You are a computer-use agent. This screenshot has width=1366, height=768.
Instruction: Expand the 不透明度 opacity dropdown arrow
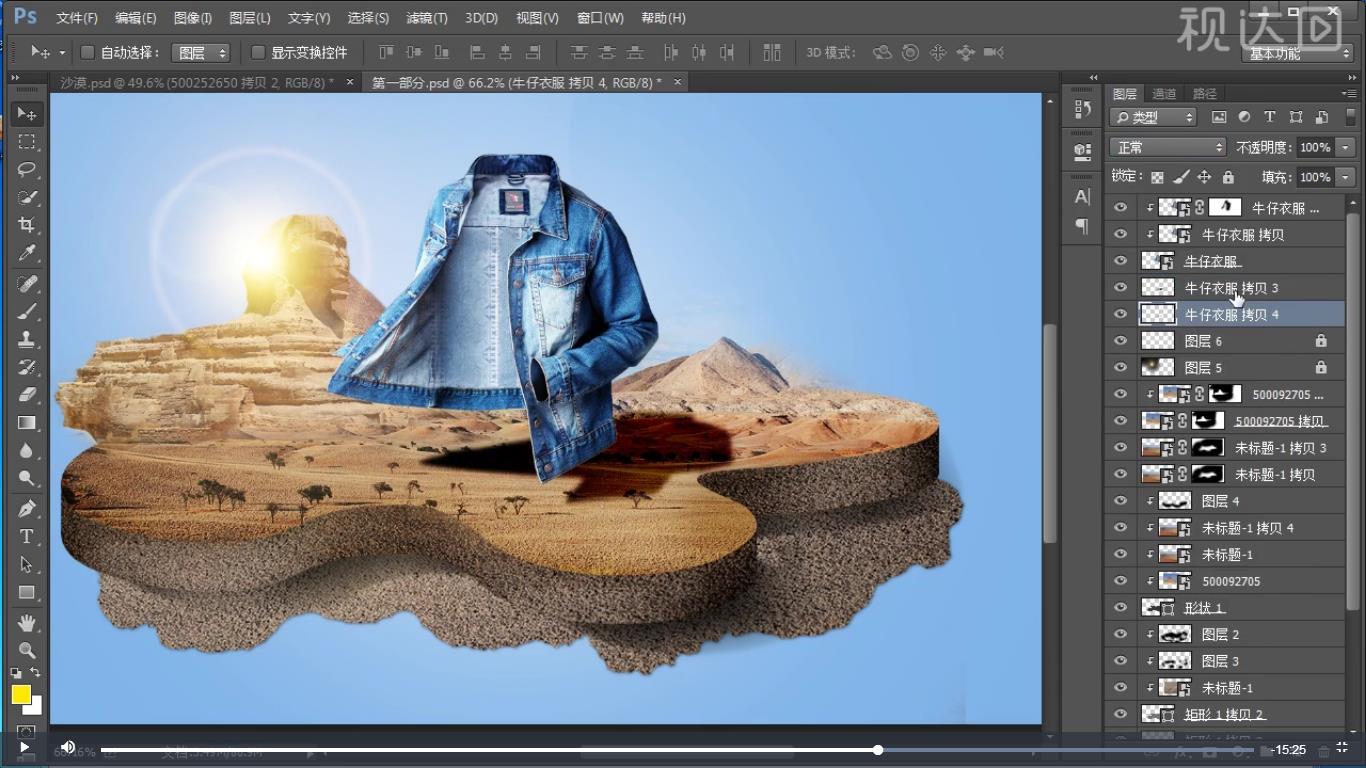(1345, 147)
